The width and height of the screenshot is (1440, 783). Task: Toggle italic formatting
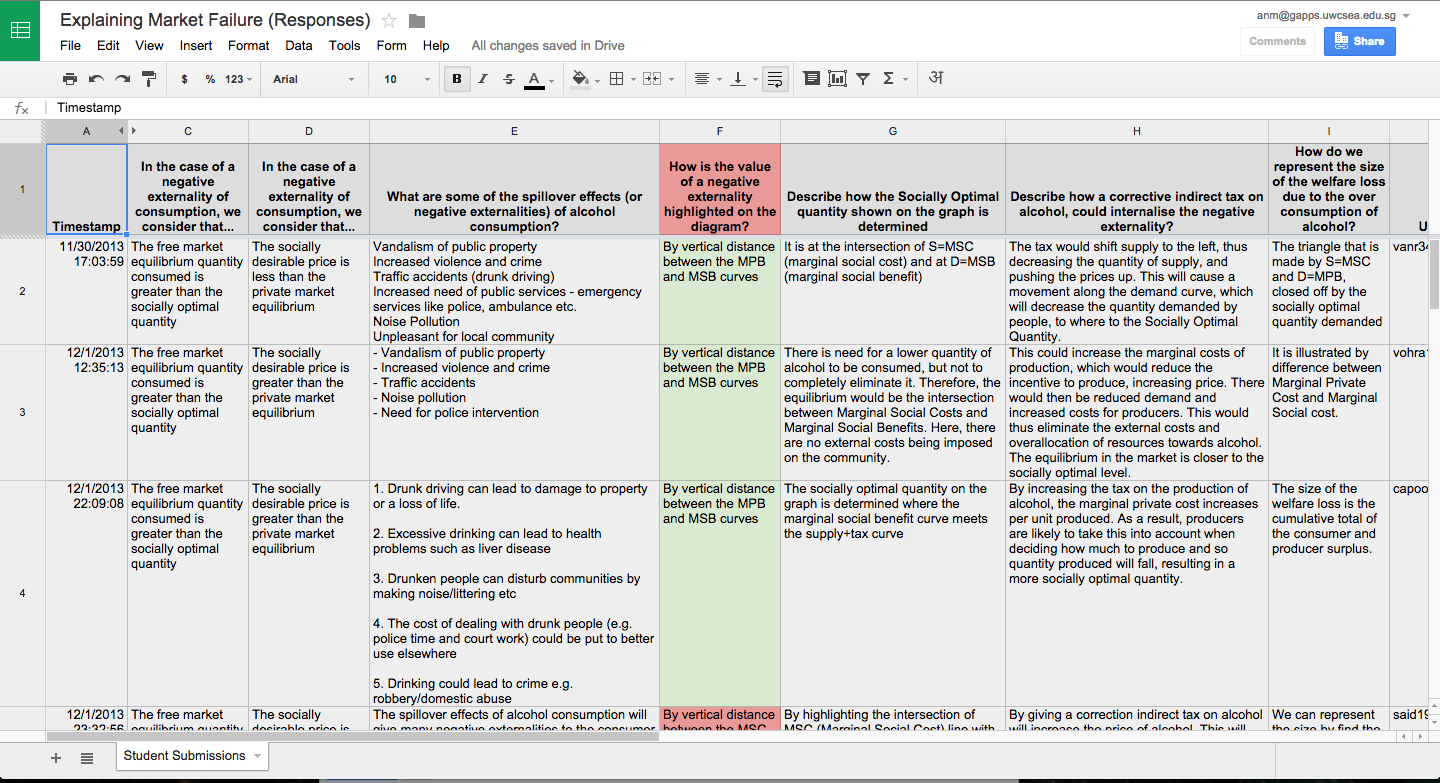click(481, 78)
